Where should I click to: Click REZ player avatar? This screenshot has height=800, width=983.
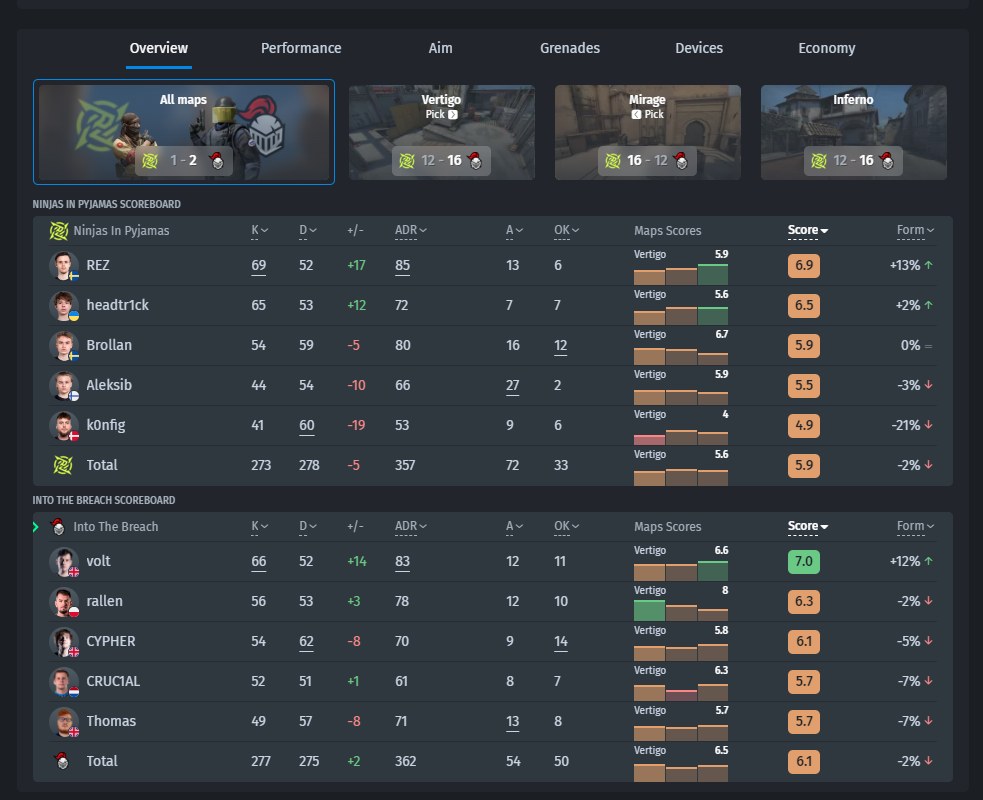pyautogui.click(x=64, y=265)
